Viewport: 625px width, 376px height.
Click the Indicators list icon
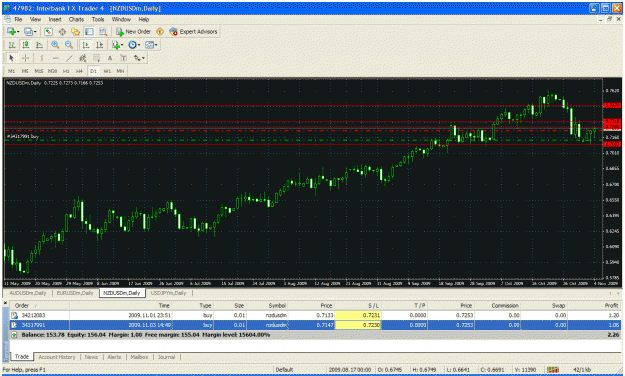pos(116,45)
